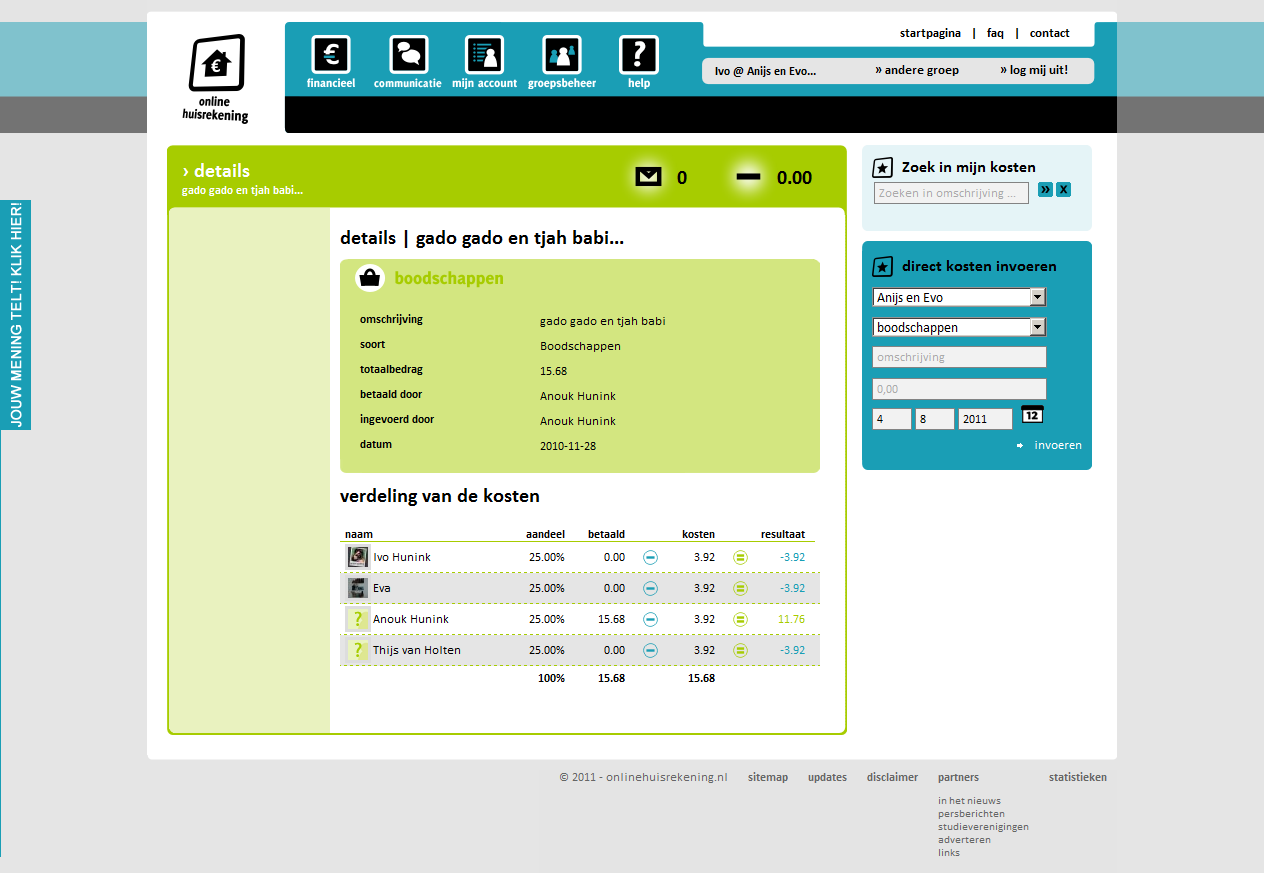Click the invoeren submit button
The image size is (1264, 873).
(1057, 445)
